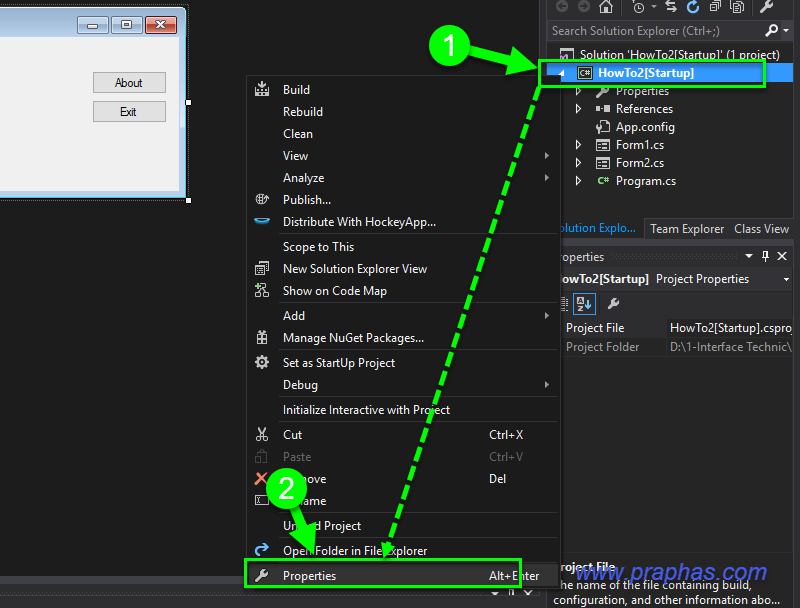Choose Open Folder in File Explorer
This screenshot has width=800, height=608.
pyautogui.click(x=403, y=550)
